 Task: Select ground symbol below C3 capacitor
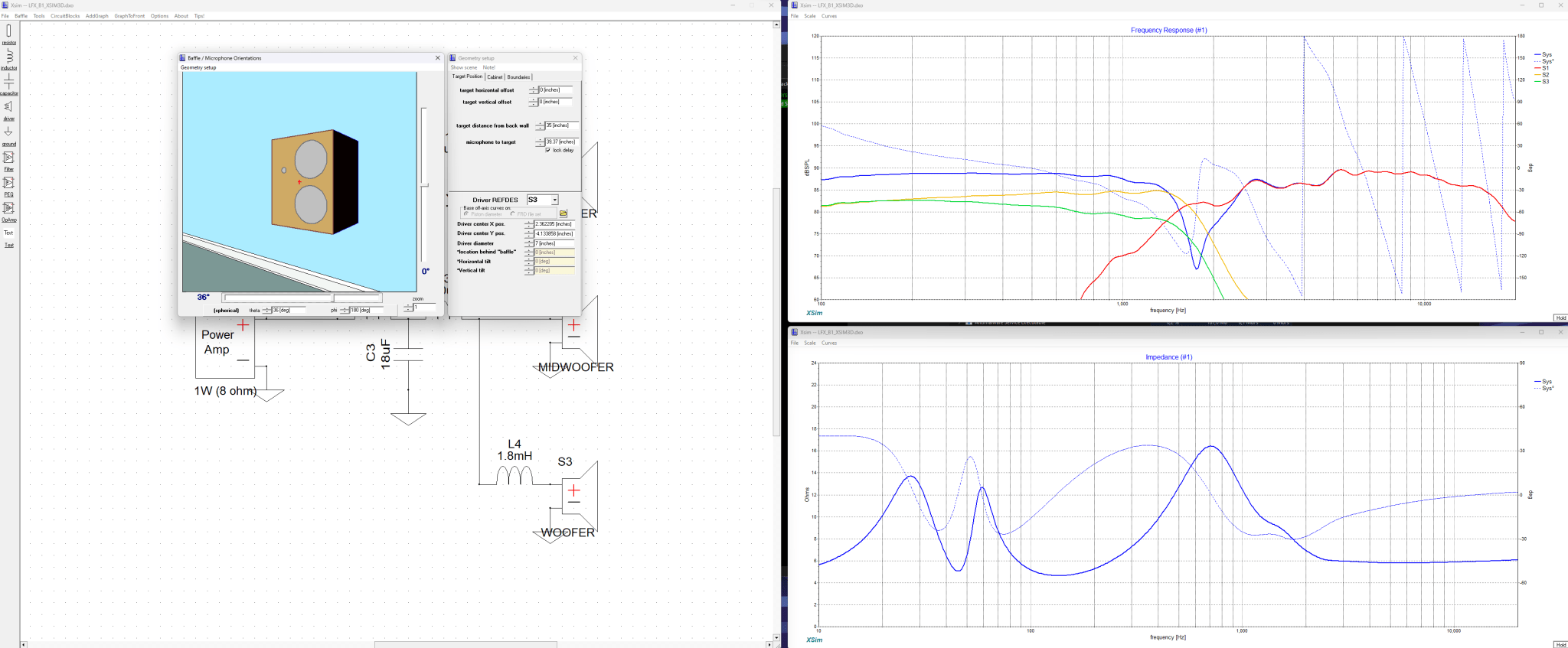408,418
